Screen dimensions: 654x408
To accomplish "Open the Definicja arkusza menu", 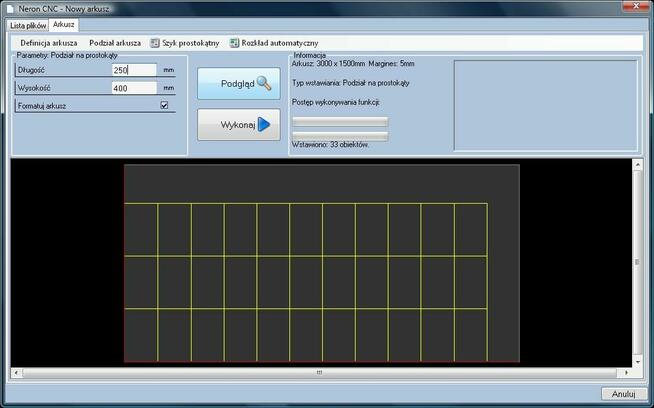I will click(49, 43).
